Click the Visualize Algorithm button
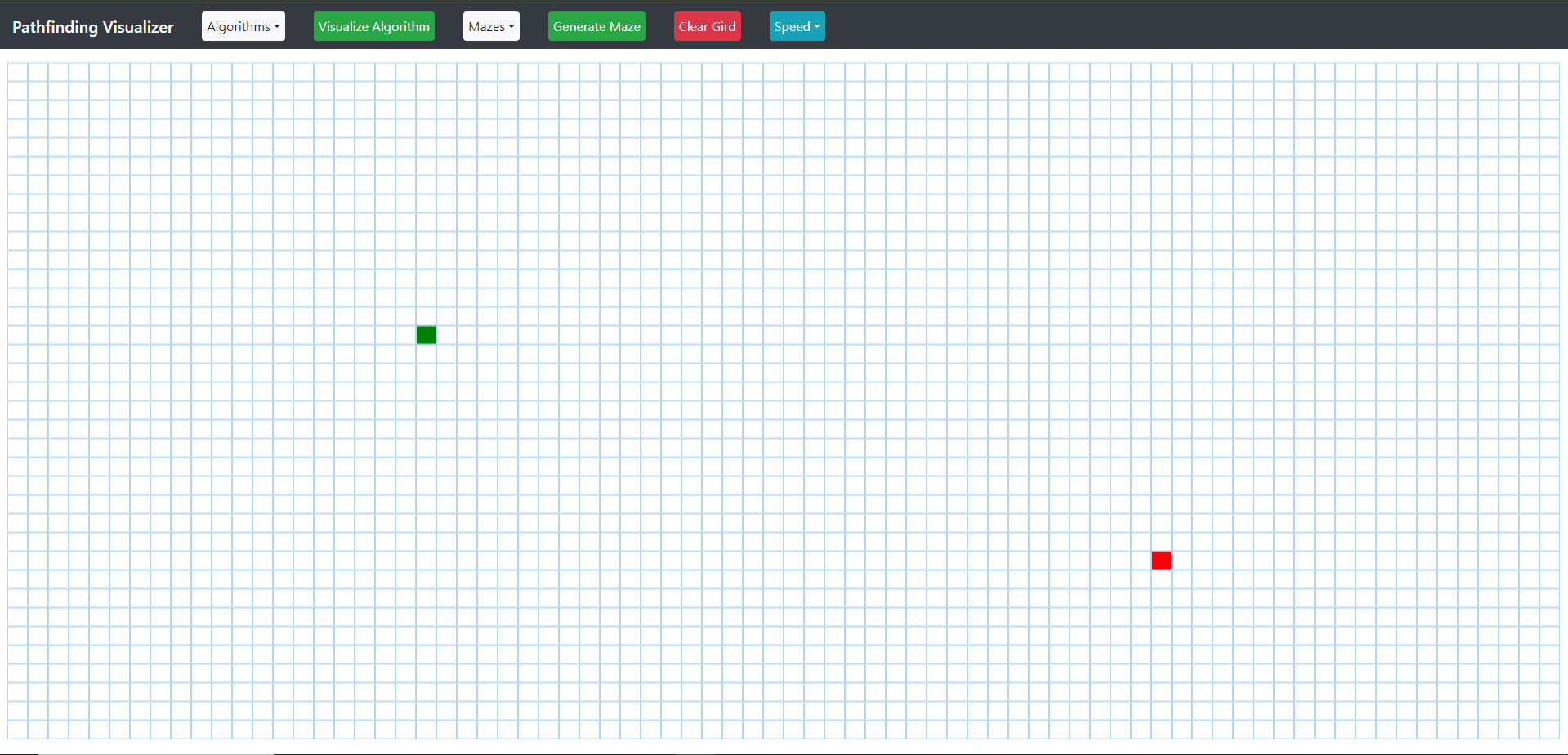 pyautogui.click(x=374, y=26)
